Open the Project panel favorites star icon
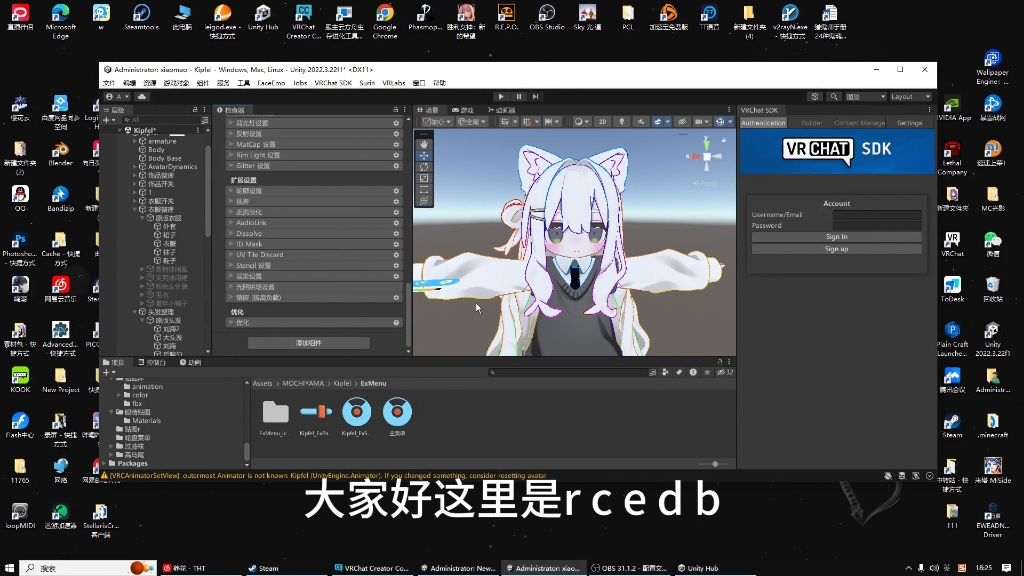Image resolution: width=1024 pixels, height=576 pixels. coord(707,372)
